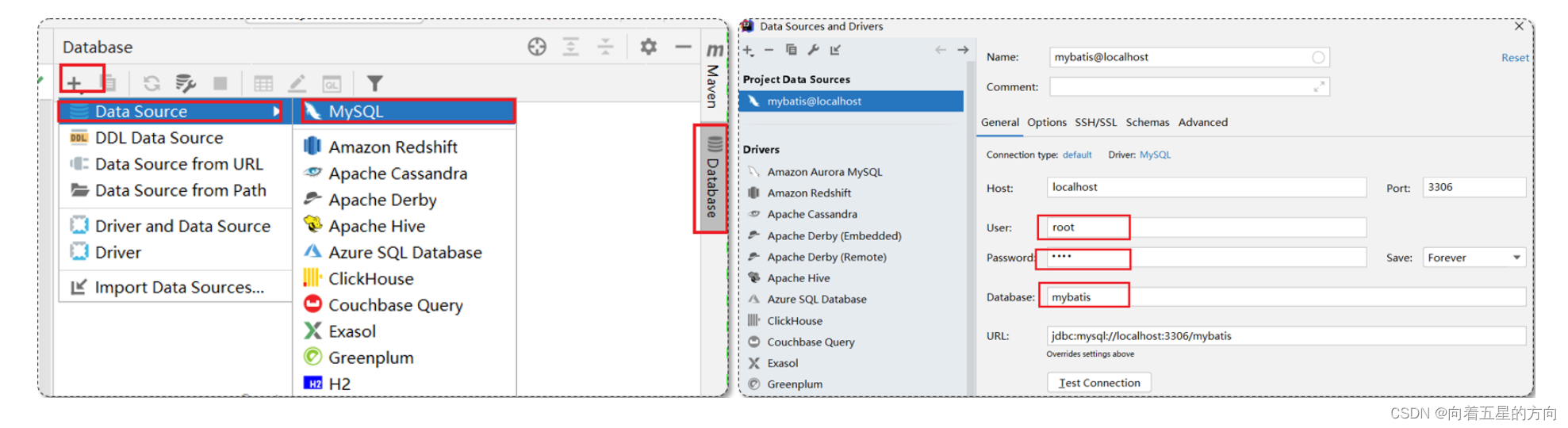Image resolution: width=1568 pixels, height=428 pixels.
Task: Choose Exasol from the submenu
Action: click(x=405, y=331)
